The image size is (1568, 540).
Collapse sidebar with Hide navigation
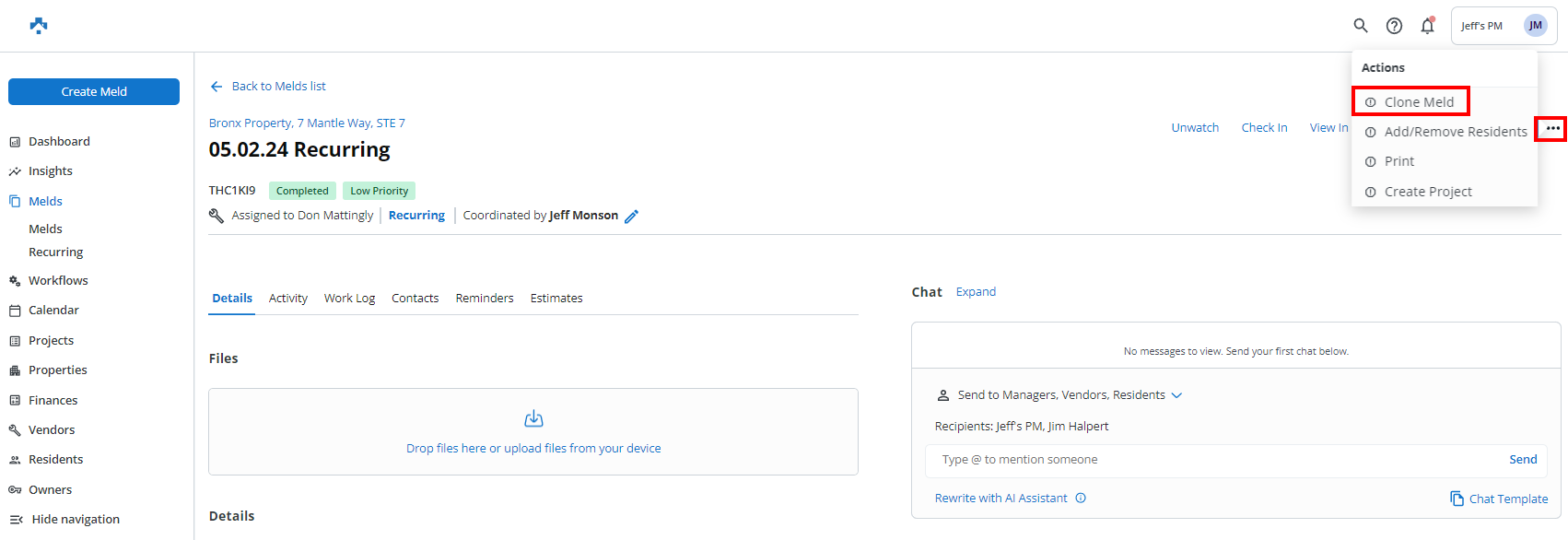pos(64,519)
